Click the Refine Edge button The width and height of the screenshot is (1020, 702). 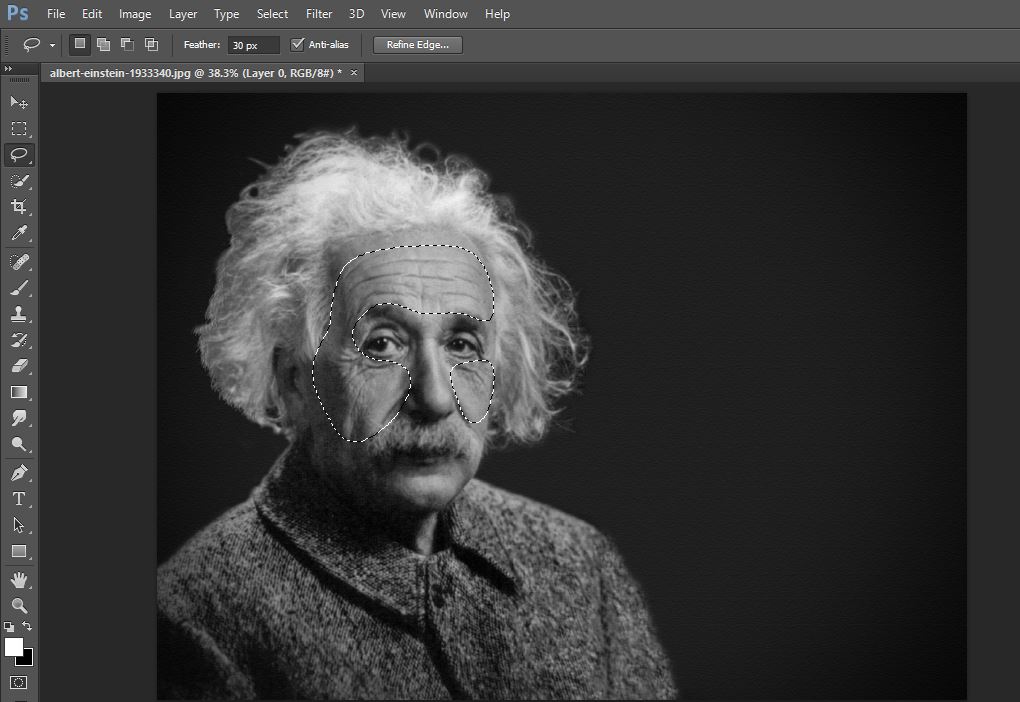(x=417, y=45)
